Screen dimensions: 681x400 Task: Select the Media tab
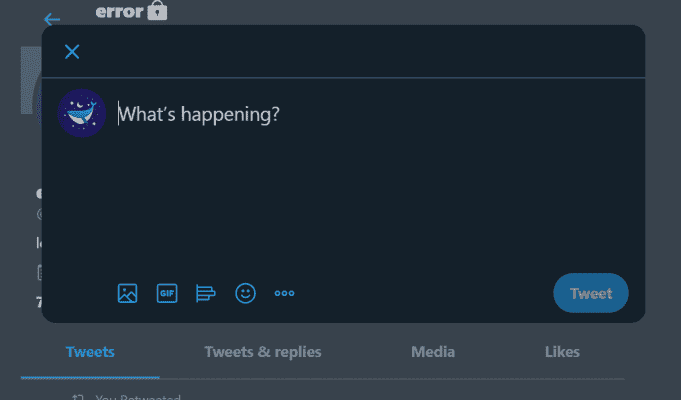433,352
